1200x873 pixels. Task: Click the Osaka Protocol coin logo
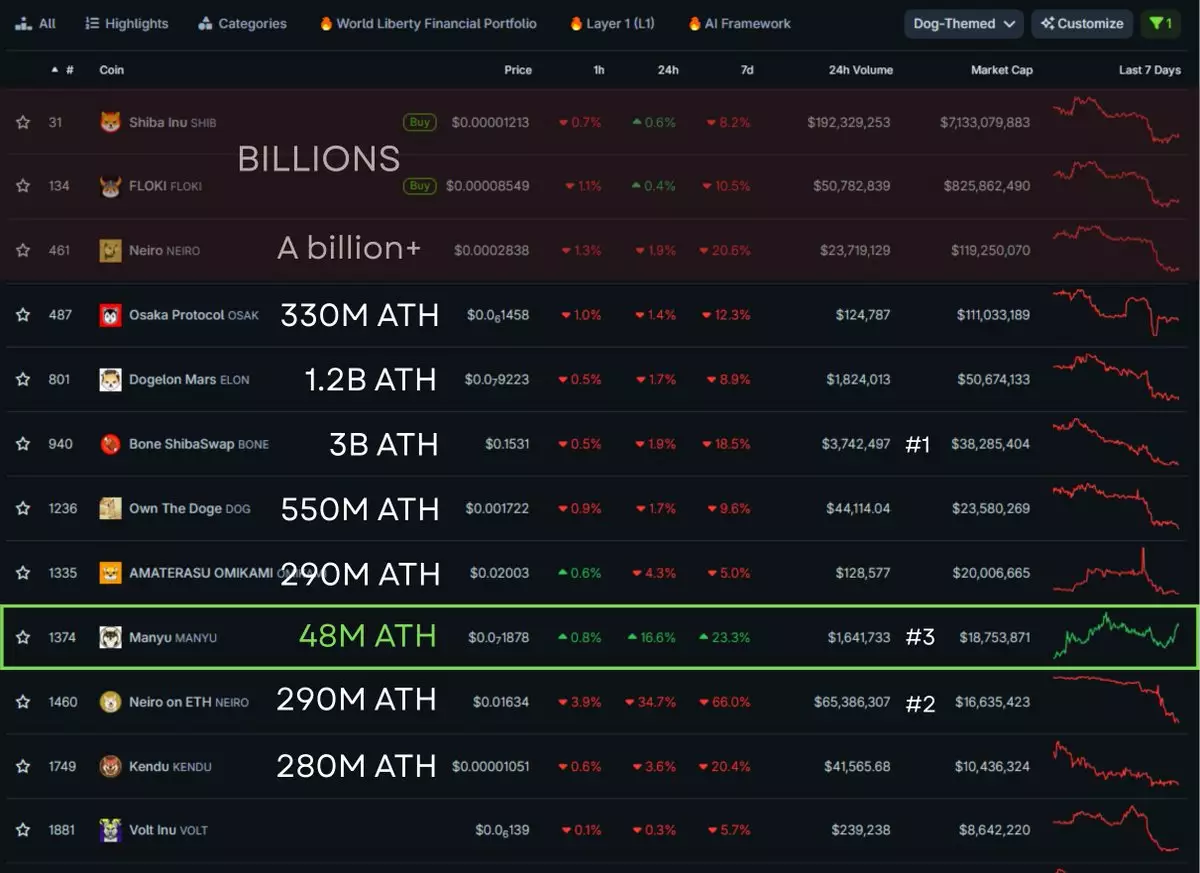(110, 315)
